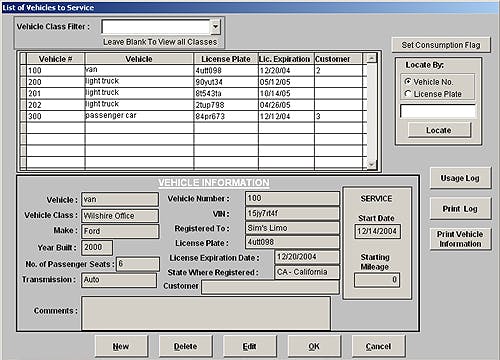This screenshot has height=360, width=500.
Task: Click the Locate button
Action: pyautogui.click(x=439, y=130)
